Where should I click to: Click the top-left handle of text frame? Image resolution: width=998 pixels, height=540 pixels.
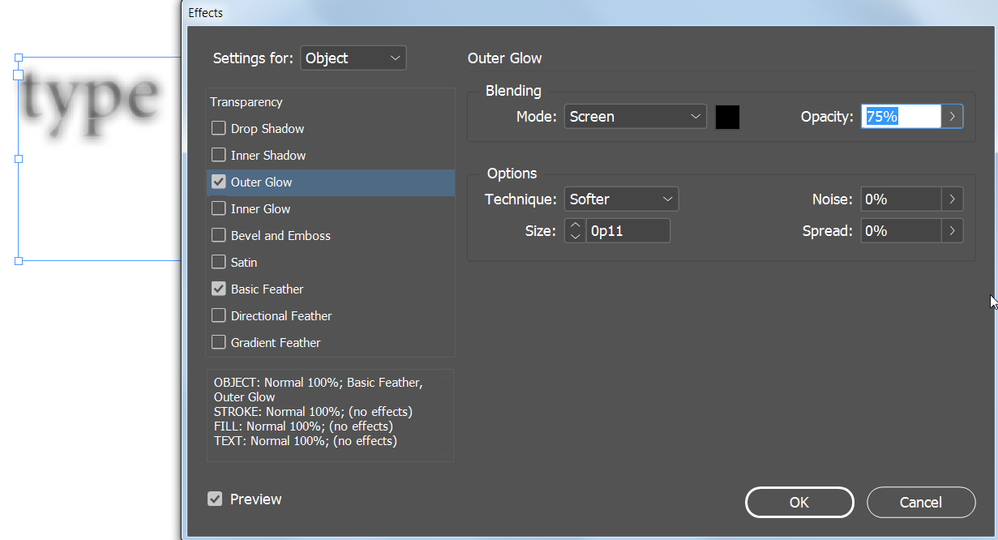point(18,59)
